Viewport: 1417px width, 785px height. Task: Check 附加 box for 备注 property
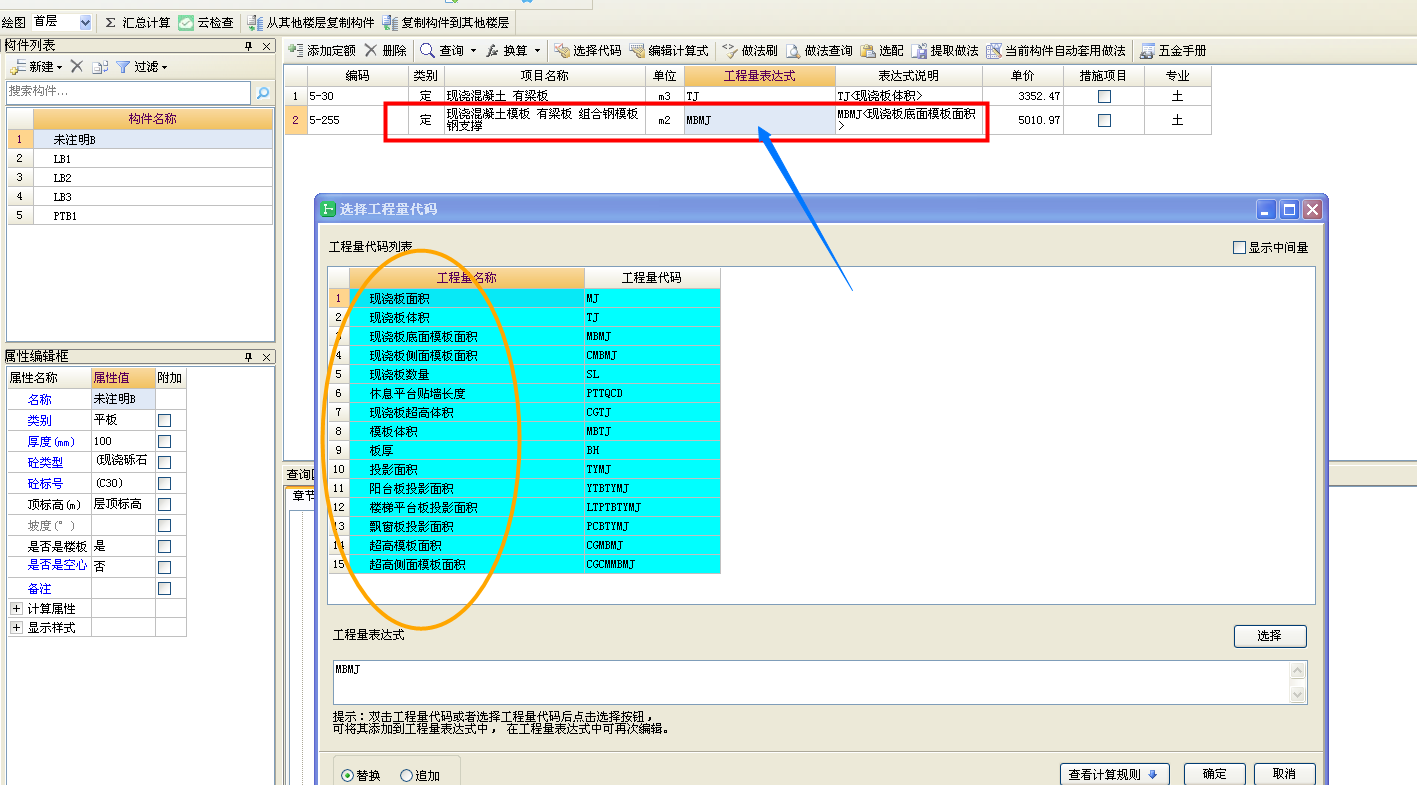[x=165, y=588]
